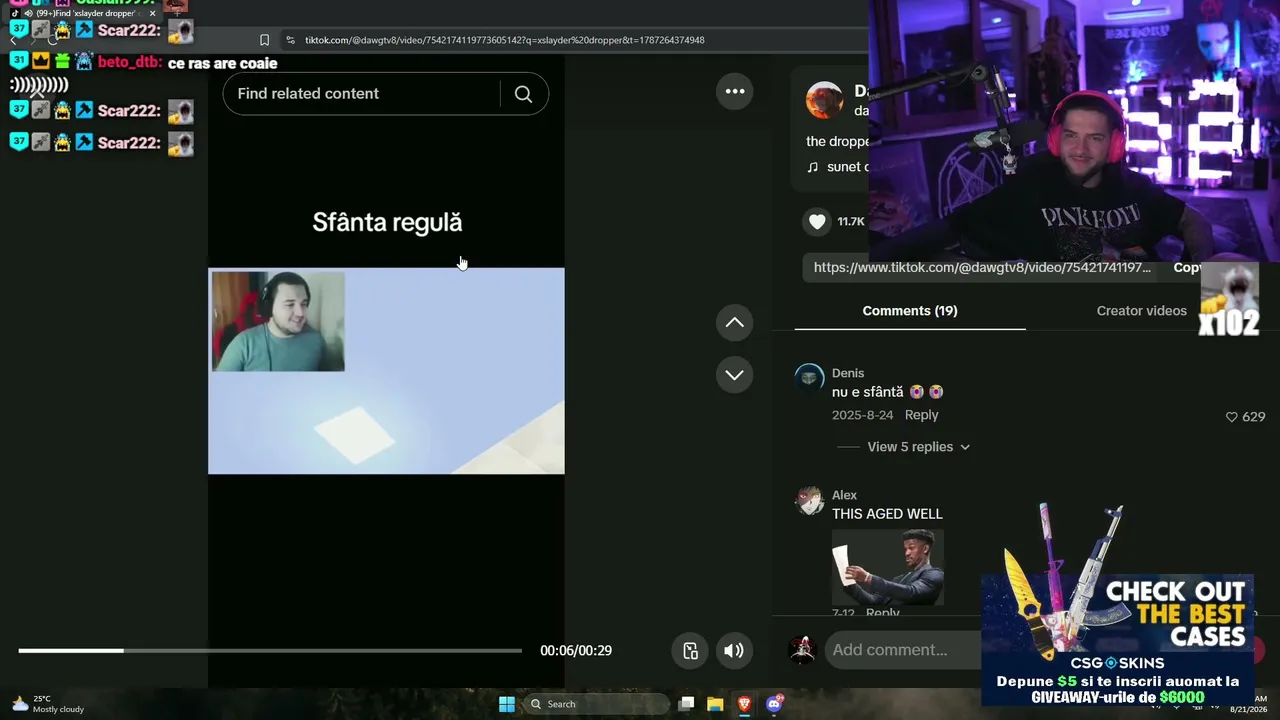The height and width of the screenshot is (720, 1280).
Task: Open the creator's profile avatar
Action: (825, 100)
